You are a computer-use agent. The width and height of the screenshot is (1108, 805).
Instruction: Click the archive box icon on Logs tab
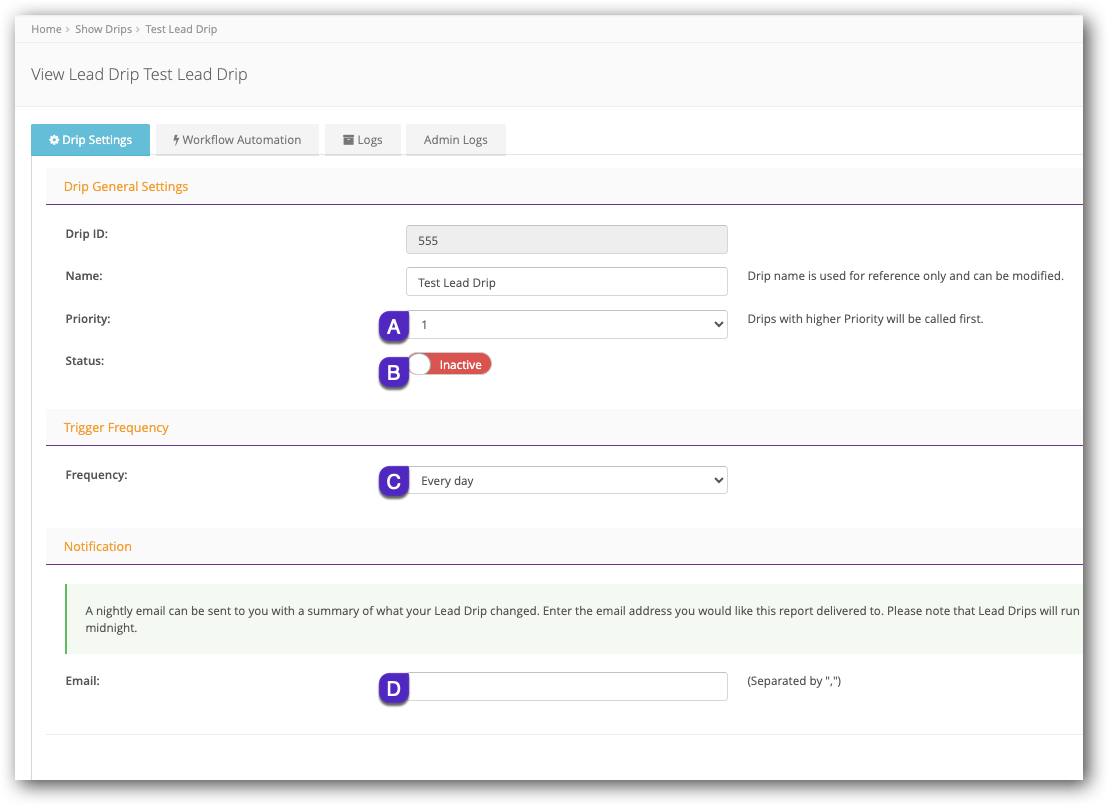348,140
